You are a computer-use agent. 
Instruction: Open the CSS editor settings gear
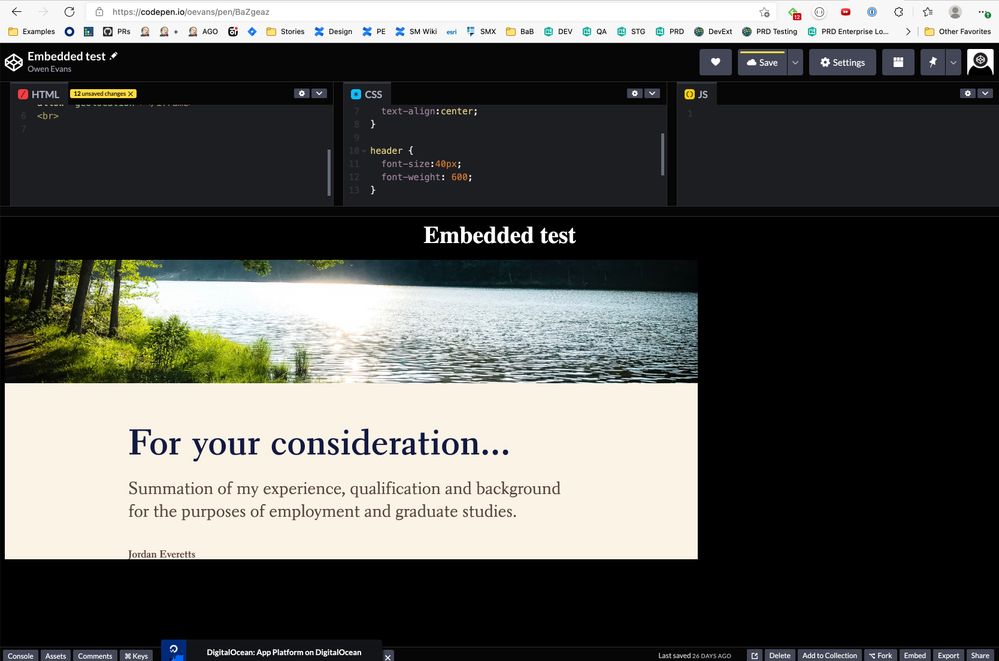pos(635,93)
